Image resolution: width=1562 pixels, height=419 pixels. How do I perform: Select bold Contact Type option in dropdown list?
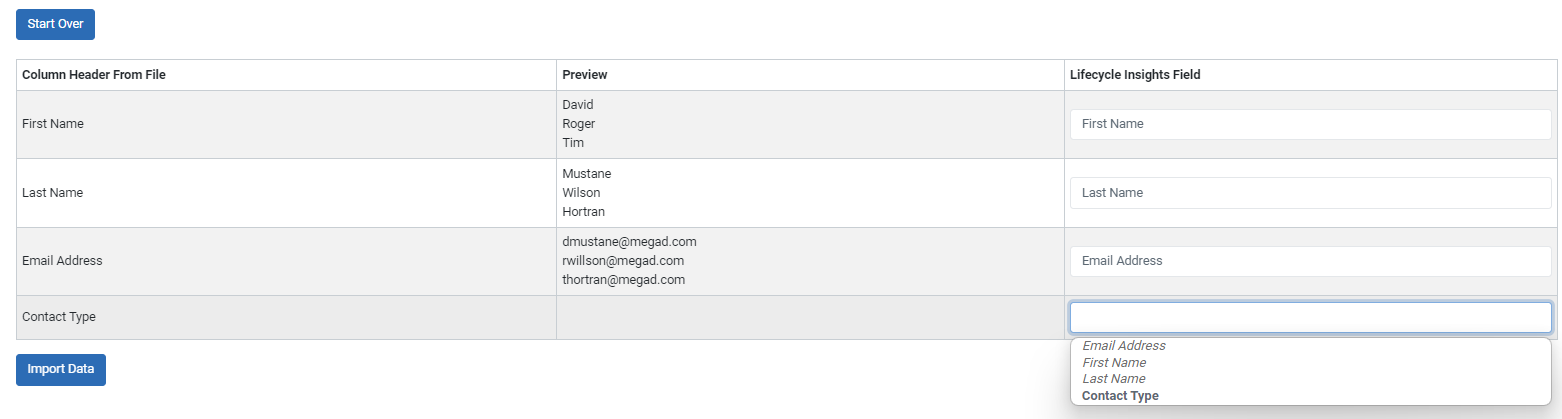coord(1120,396)
